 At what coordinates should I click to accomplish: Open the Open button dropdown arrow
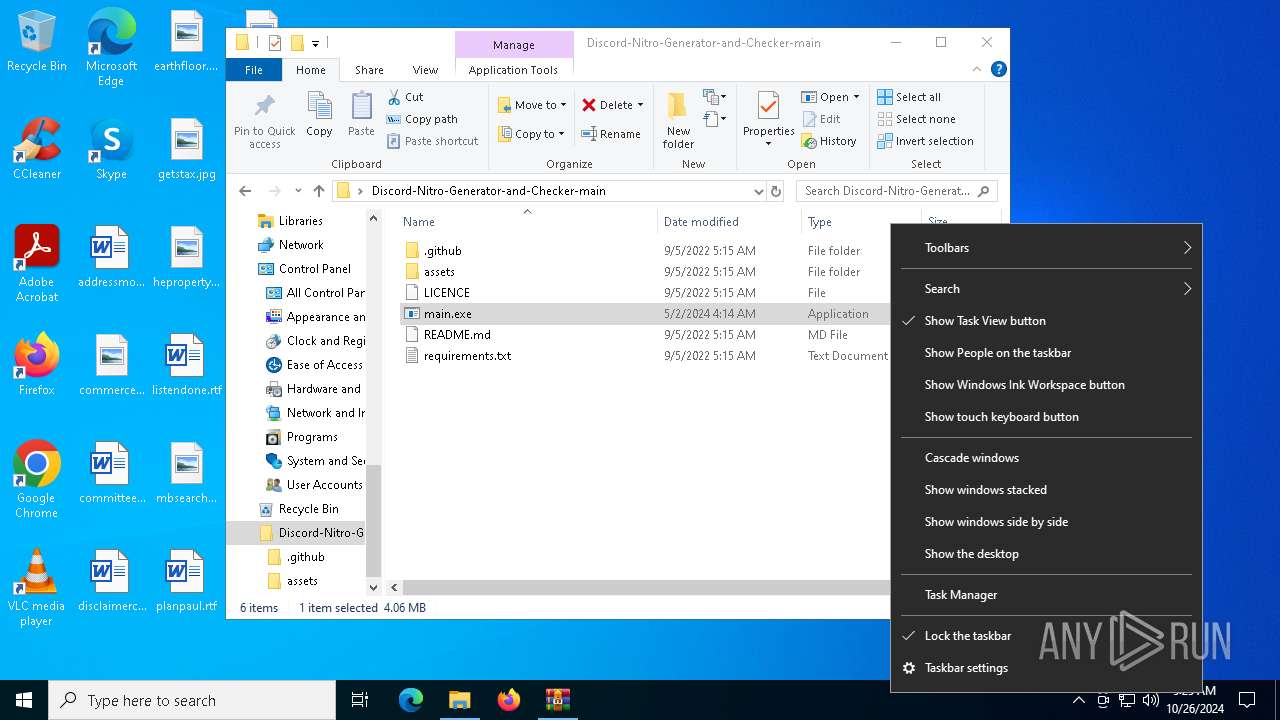coord(856,97)
